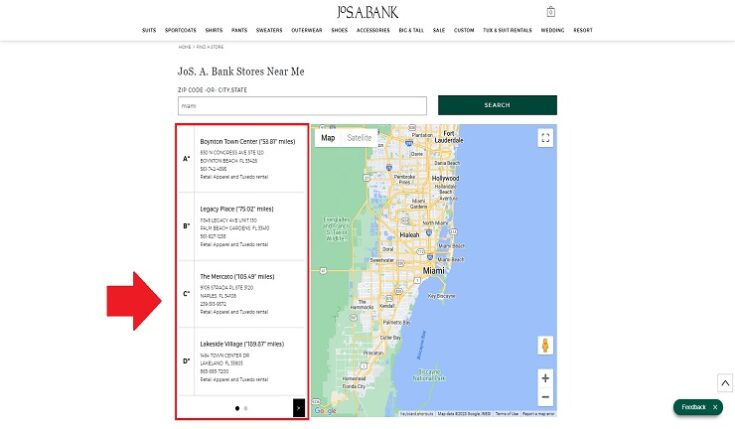
Task: Click the Find a Store breadcrumb
Action: 210,47
